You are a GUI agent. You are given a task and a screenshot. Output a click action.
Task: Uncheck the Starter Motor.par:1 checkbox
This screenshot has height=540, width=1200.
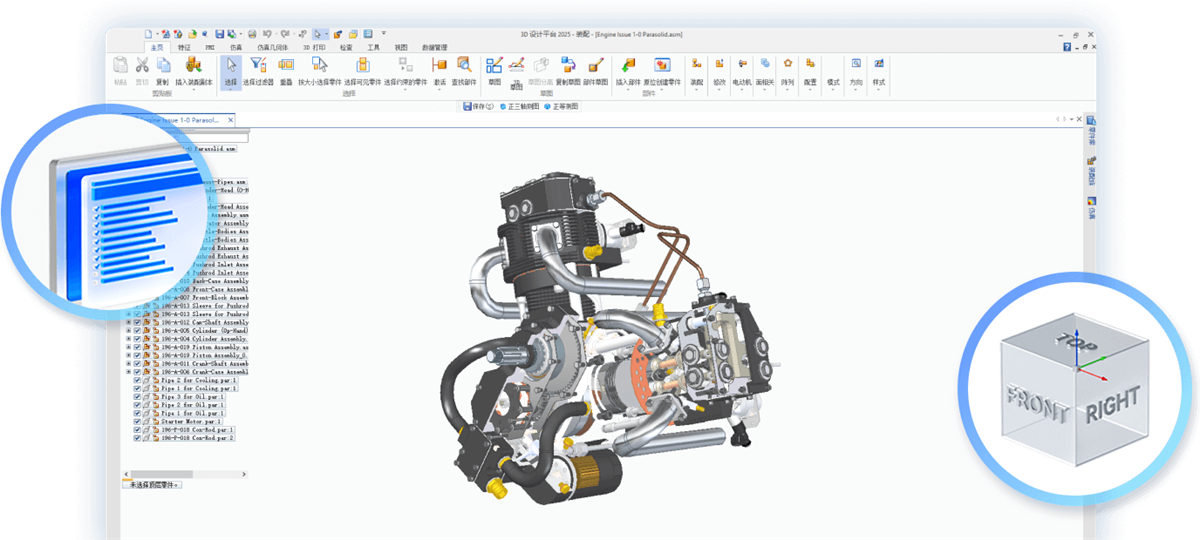pyautogui.click(x=137, y=421)
